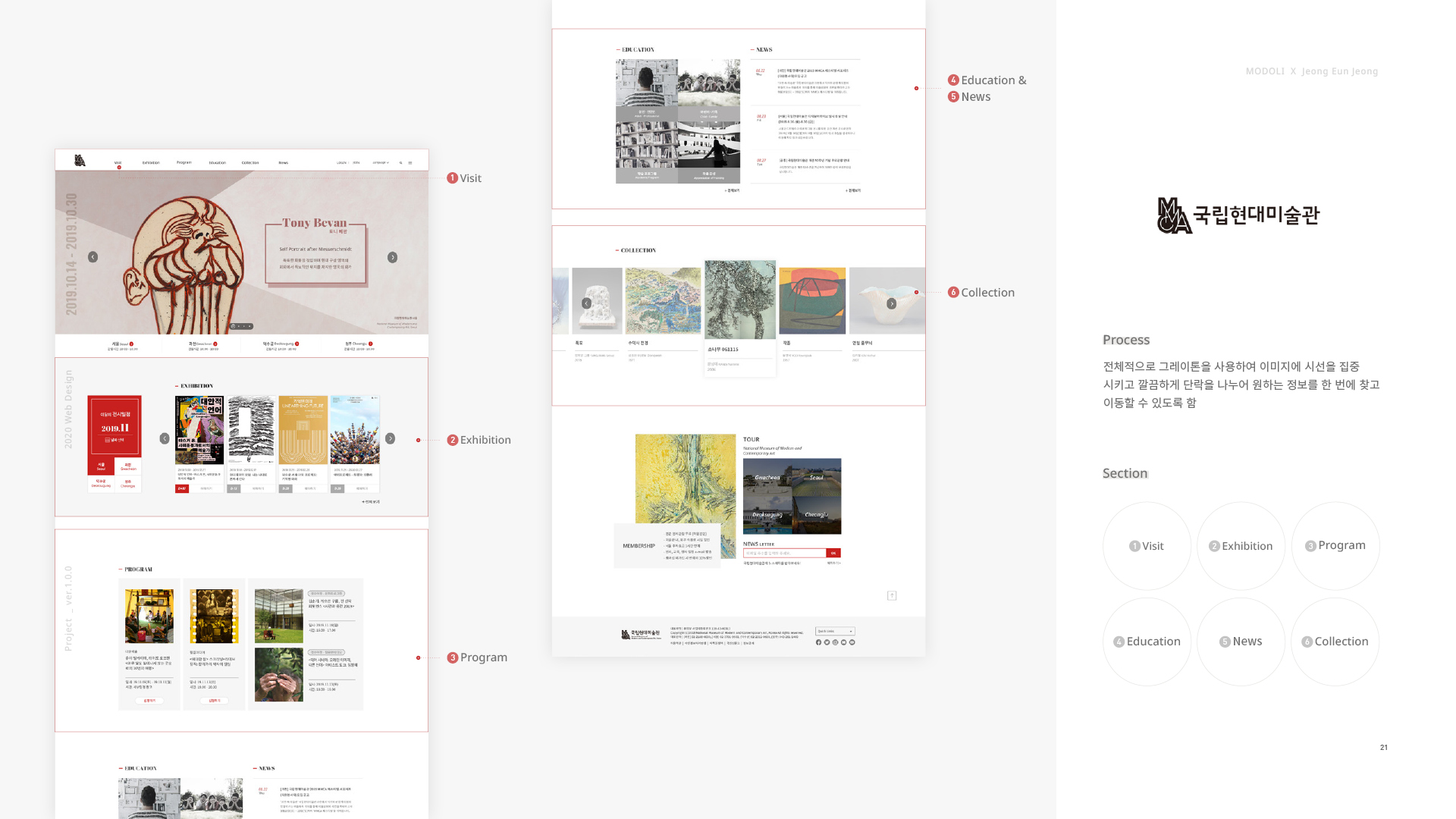
Task: Select Exhibition in the navigation menu
Action: (x=151, y=162)
